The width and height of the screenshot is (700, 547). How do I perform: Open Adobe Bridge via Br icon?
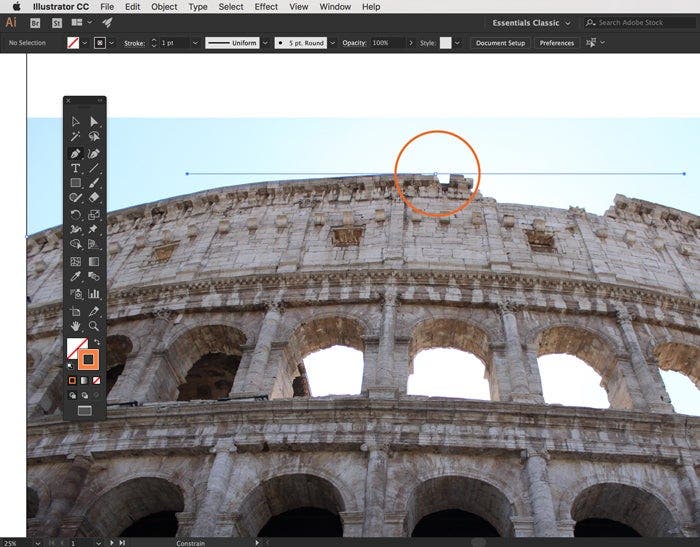(34, 22)
